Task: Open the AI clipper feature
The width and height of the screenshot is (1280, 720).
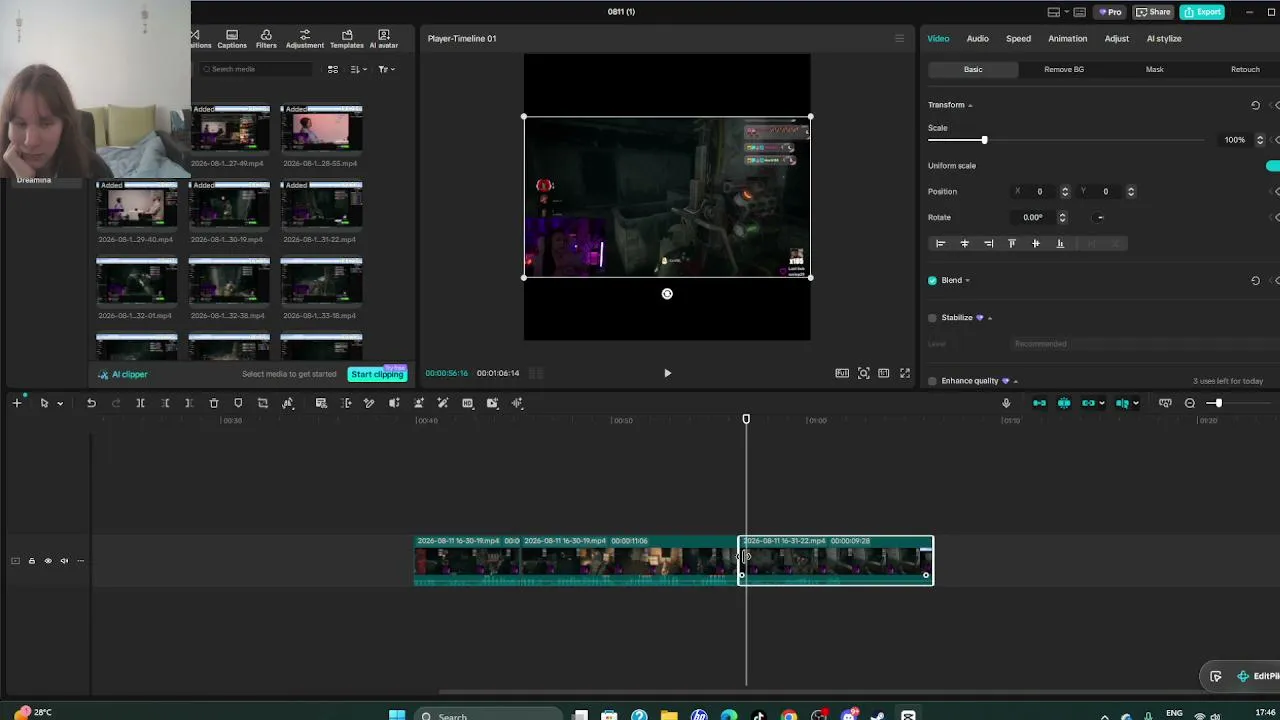Action: 123,374
